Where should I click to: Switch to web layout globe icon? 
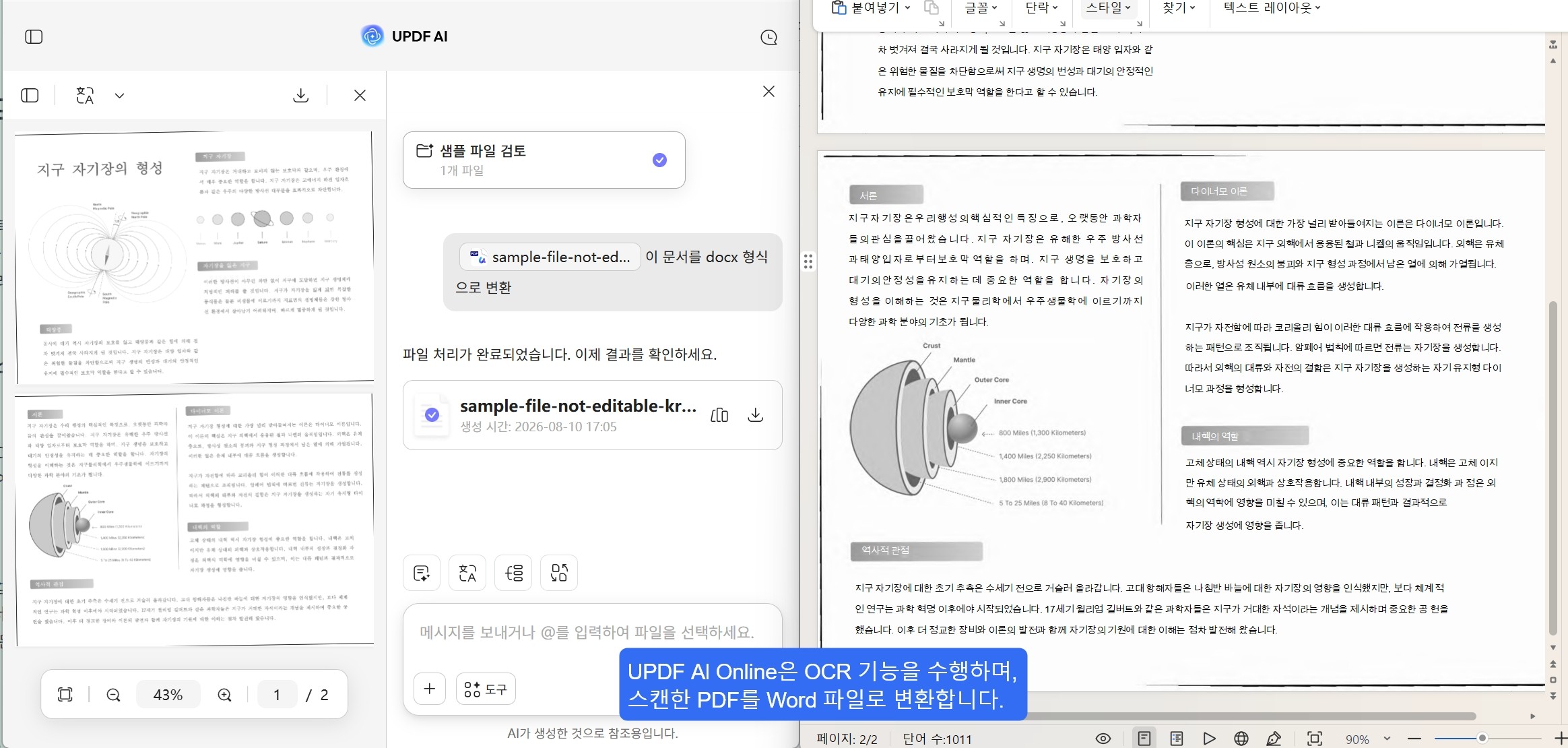tap(1241, 739)
